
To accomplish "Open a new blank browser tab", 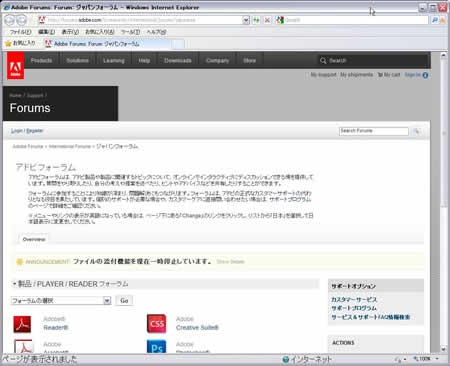I will tap(178, 44).
